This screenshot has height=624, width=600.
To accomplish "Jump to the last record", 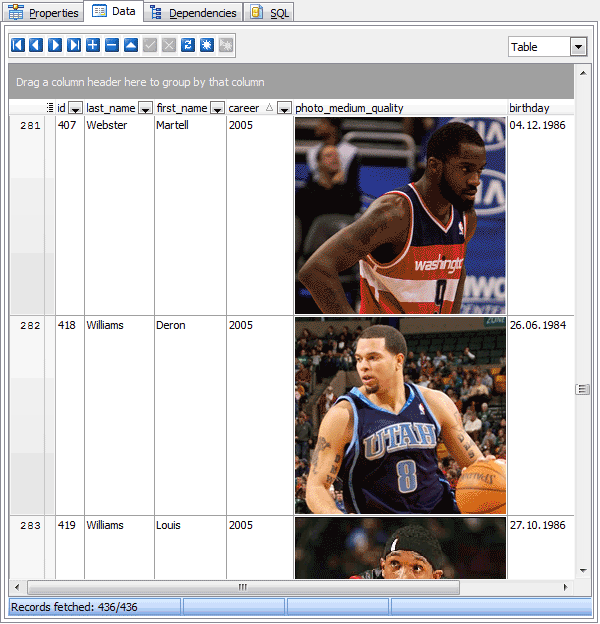I will (x=74, y=46).
